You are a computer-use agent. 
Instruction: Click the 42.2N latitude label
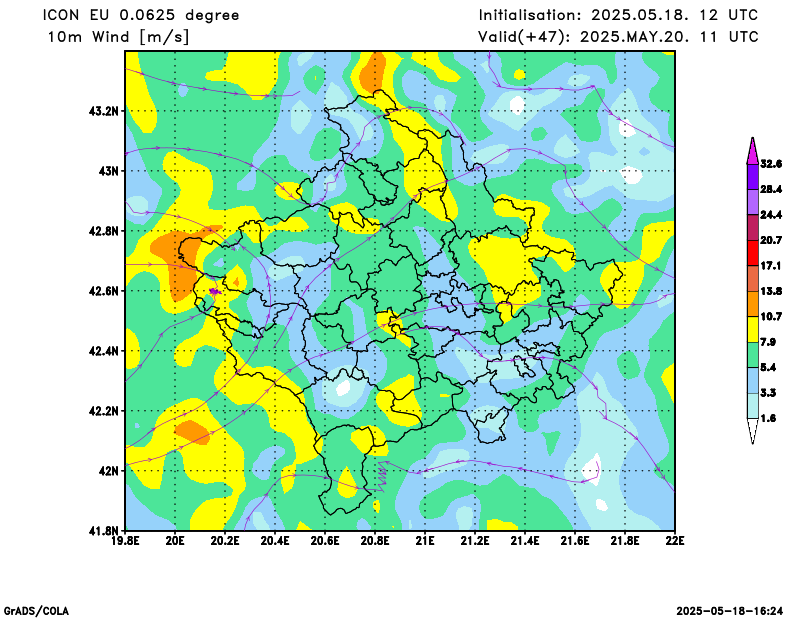click(x=104, y=411)
